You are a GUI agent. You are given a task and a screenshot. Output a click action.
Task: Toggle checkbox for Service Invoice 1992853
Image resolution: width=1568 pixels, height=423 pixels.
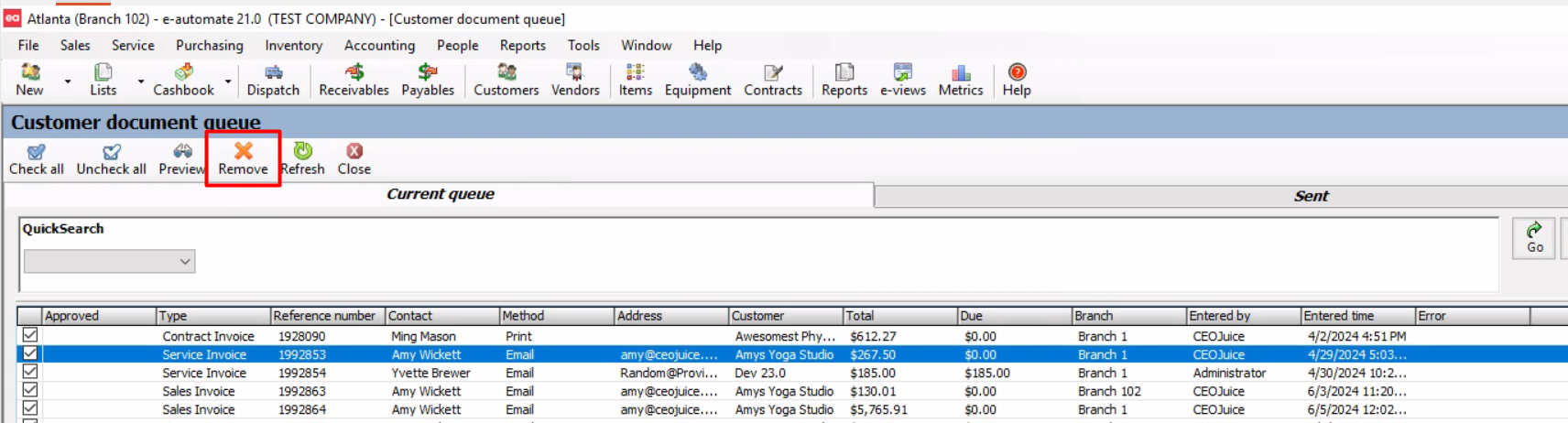point(30,353)
